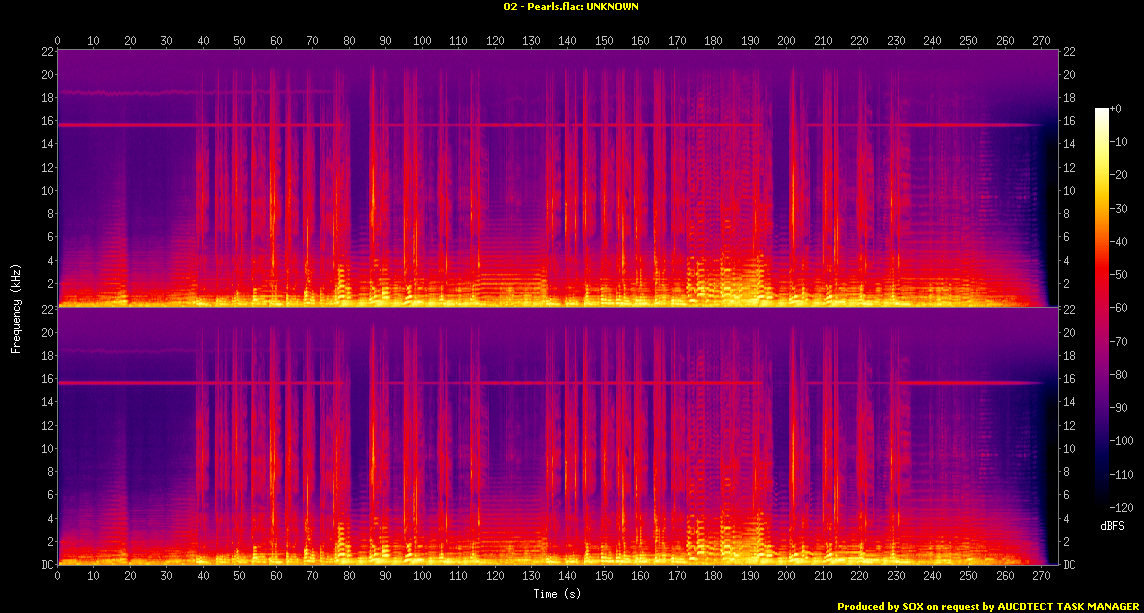Screen dimensions: 1144x613
Task: Click "200" on the top time axis
Action: (x=786, y=42)
